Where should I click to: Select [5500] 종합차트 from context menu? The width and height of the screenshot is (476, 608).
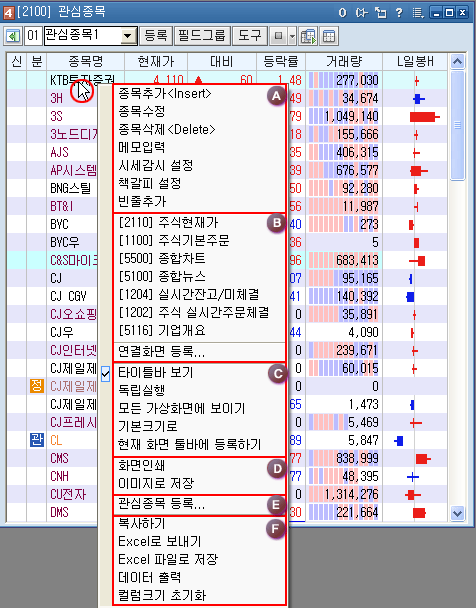[x=162, y=259]
